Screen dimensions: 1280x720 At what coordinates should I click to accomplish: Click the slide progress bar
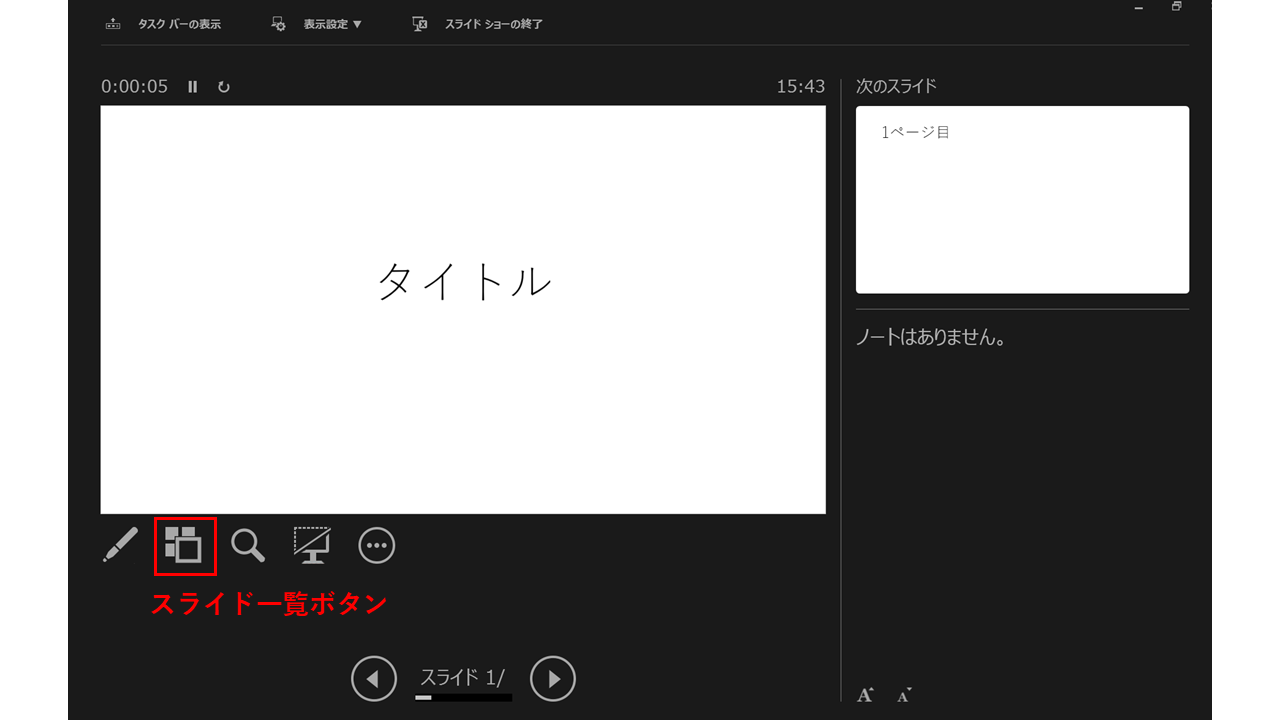(x=463, y=698)
